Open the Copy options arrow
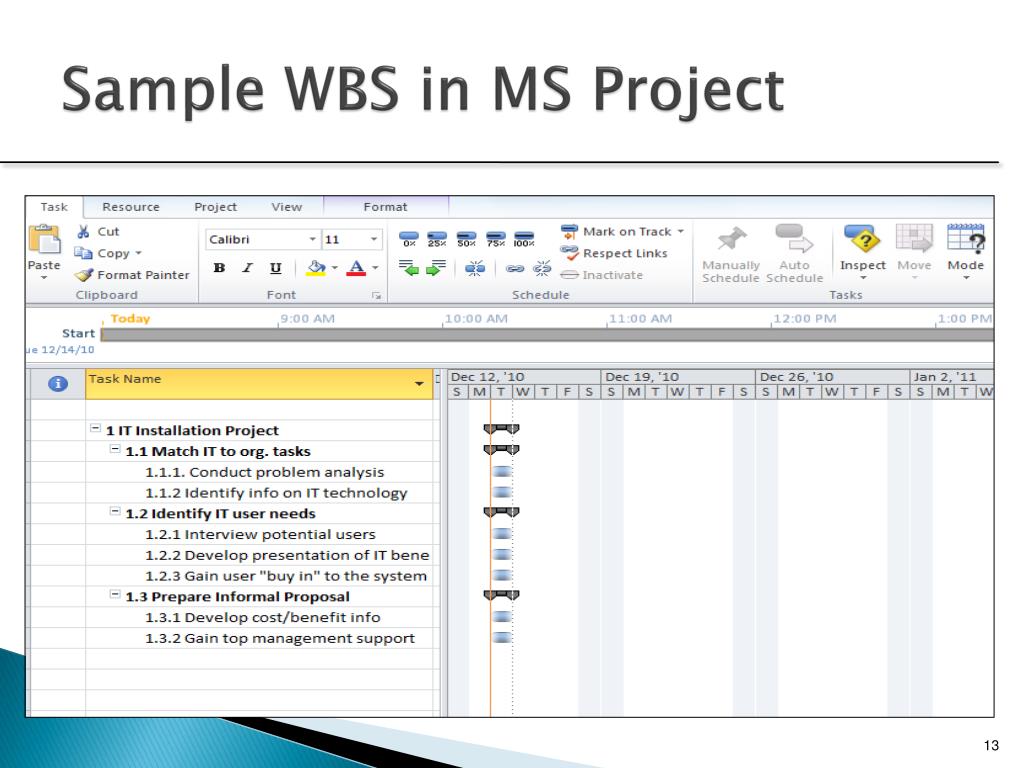Image resolution: width=1024 pixels, height=768 pixels. [138, 253]
